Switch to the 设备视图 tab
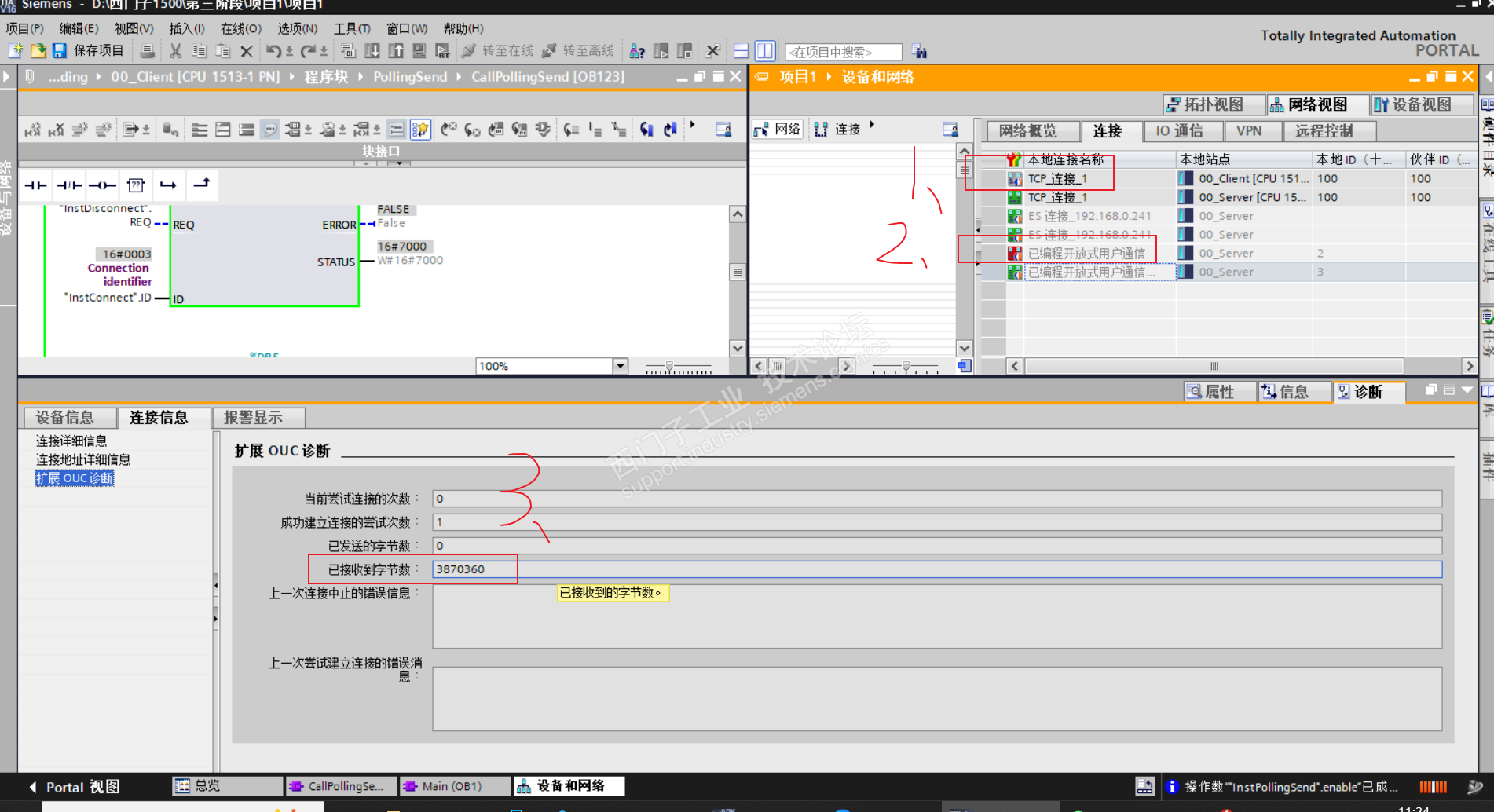 click(1422, 104)
